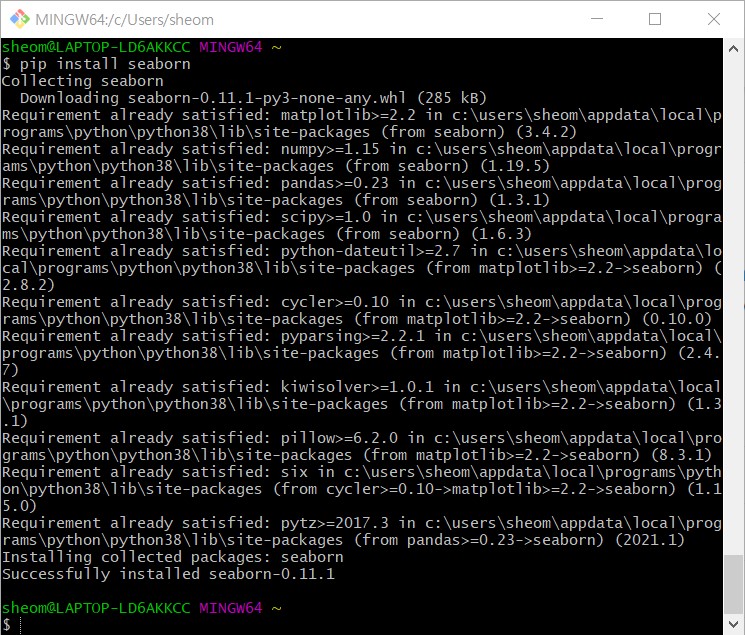Click the version '(2021.1)' for pytz

coord(649,540)
